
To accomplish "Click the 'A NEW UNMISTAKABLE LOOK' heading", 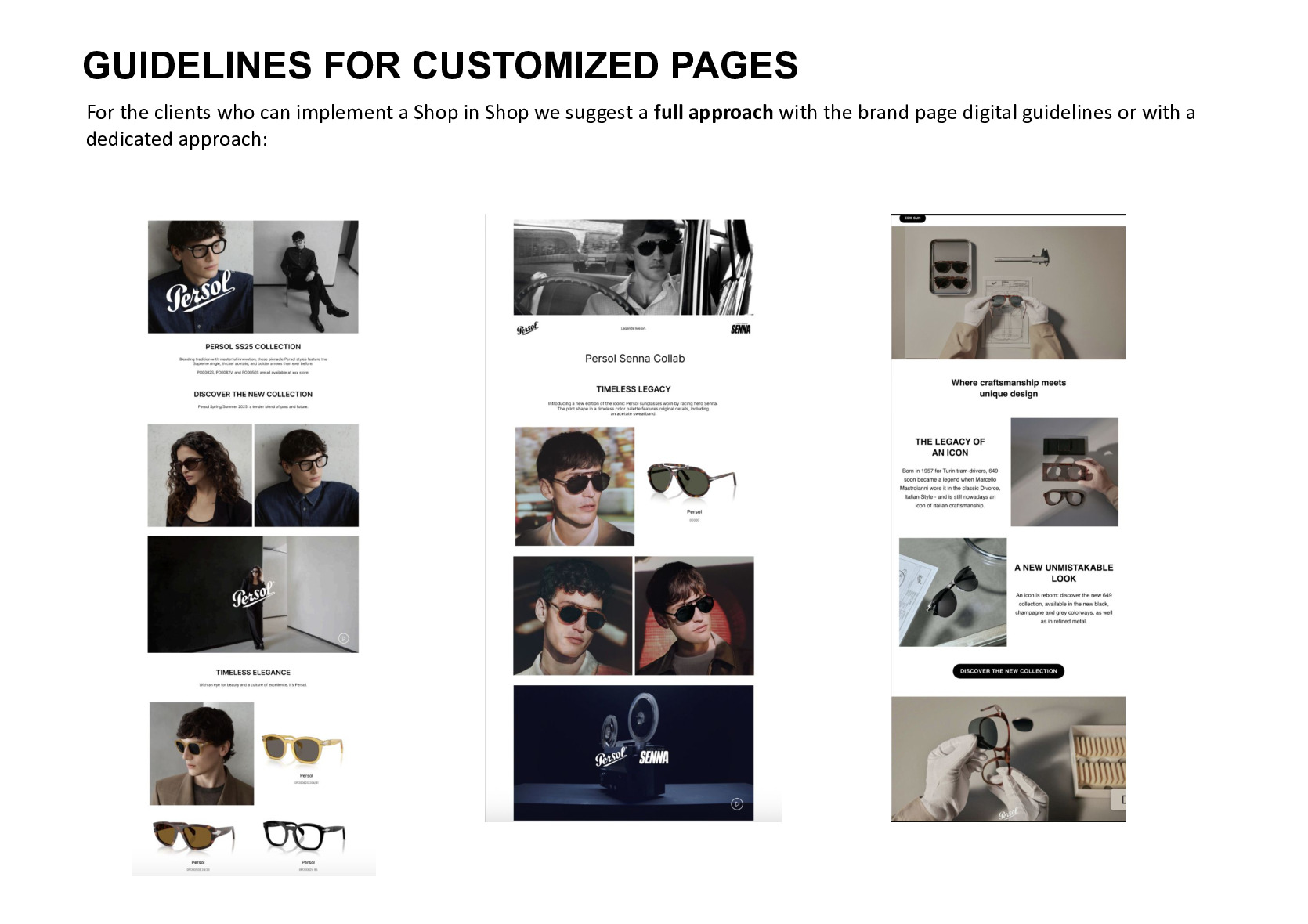I will point(1064,573).
